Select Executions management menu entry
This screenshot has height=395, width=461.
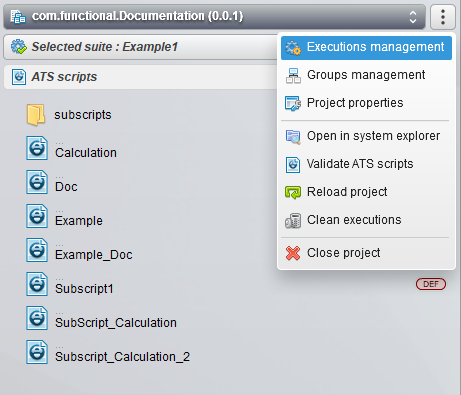(x=366, y=48)
